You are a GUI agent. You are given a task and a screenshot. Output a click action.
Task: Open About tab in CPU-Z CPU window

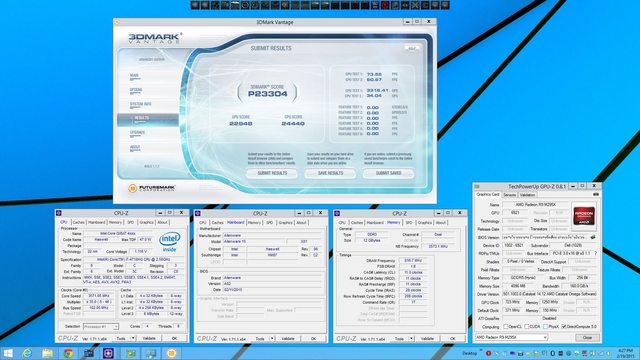[x=162, y=222]
